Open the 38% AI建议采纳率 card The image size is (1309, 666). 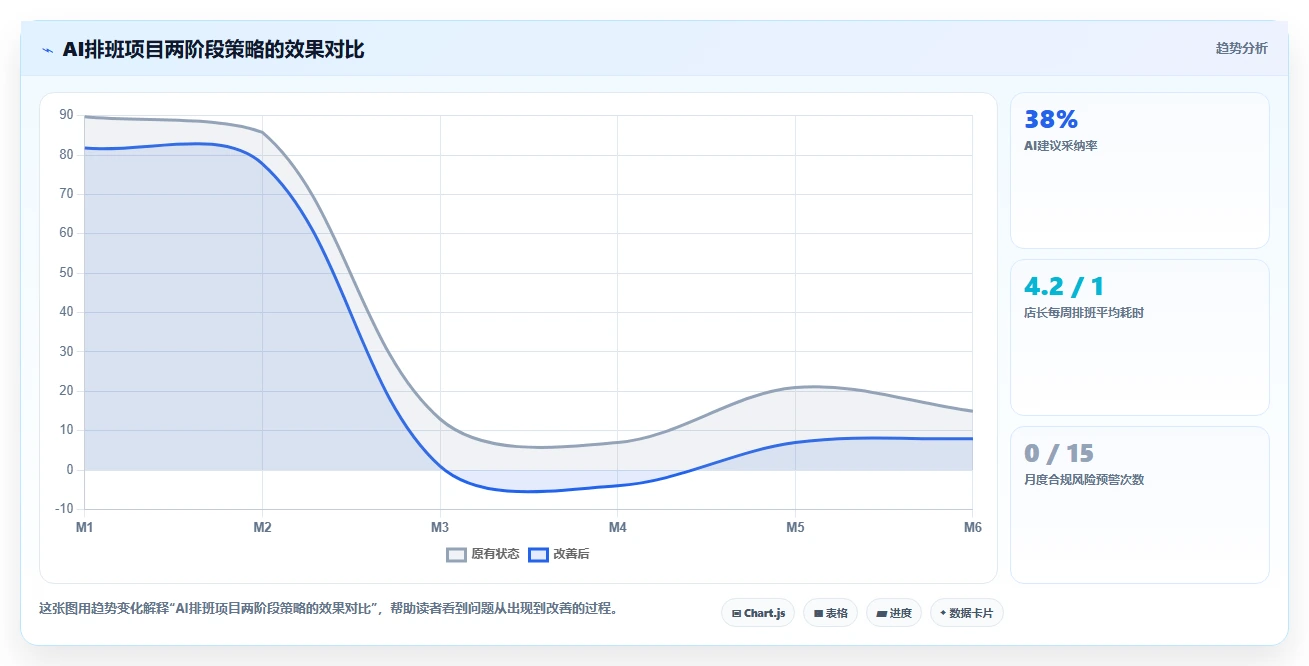pos(1140,170)
